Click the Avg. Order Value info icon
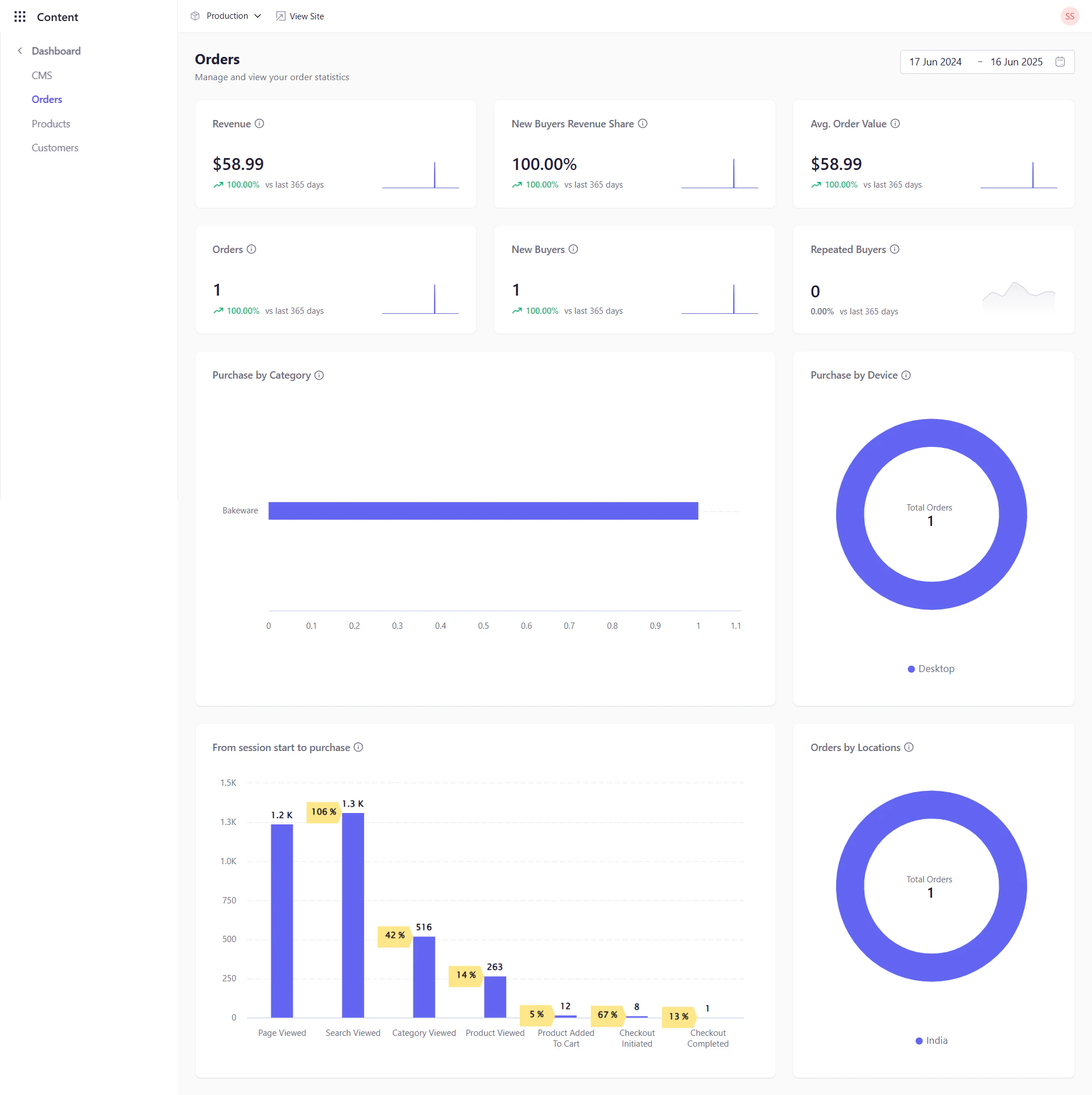This screenshot has height=1095, width=1092. point(895,123)
